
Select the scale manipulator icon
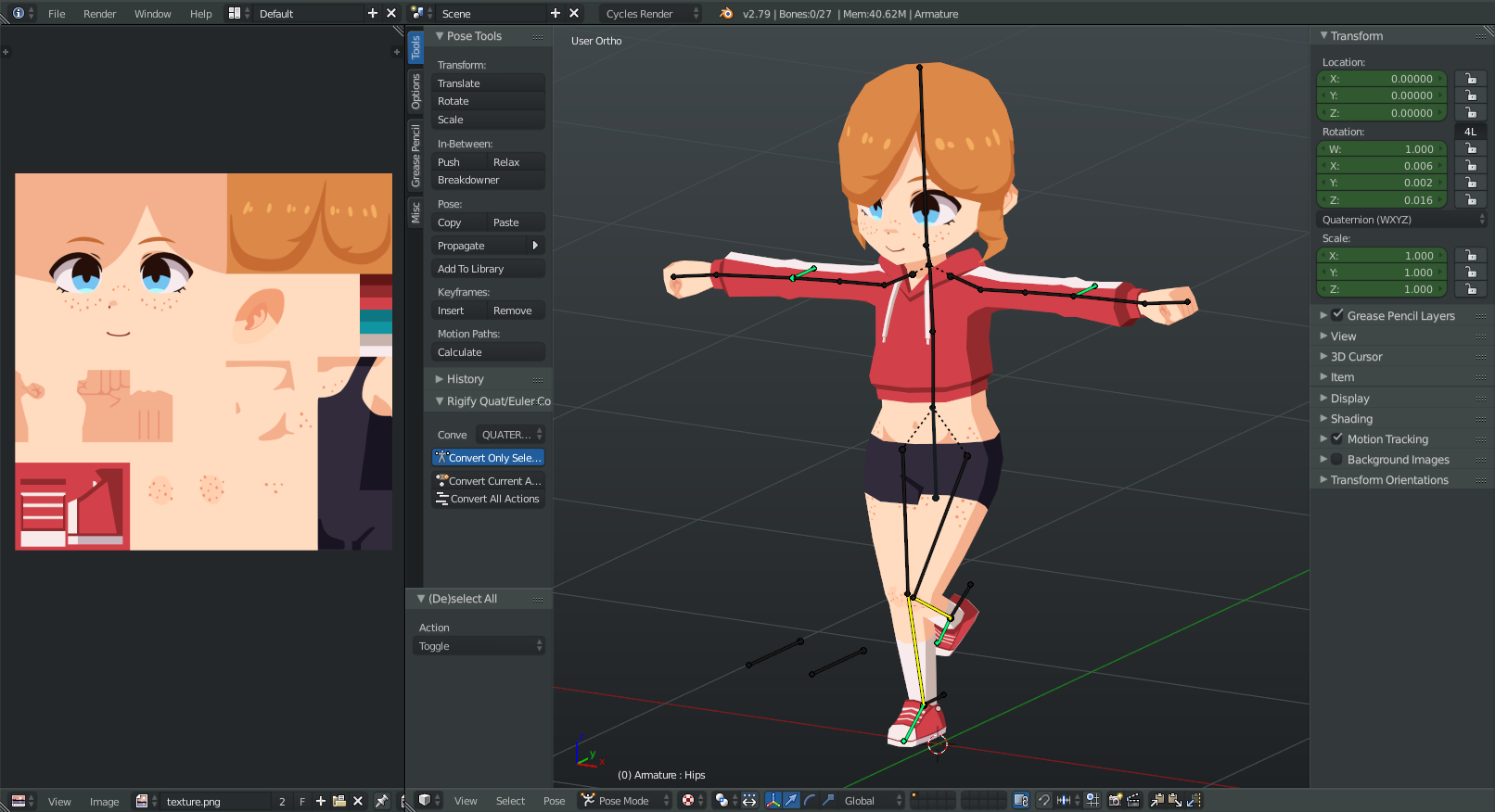click(828, 800)
